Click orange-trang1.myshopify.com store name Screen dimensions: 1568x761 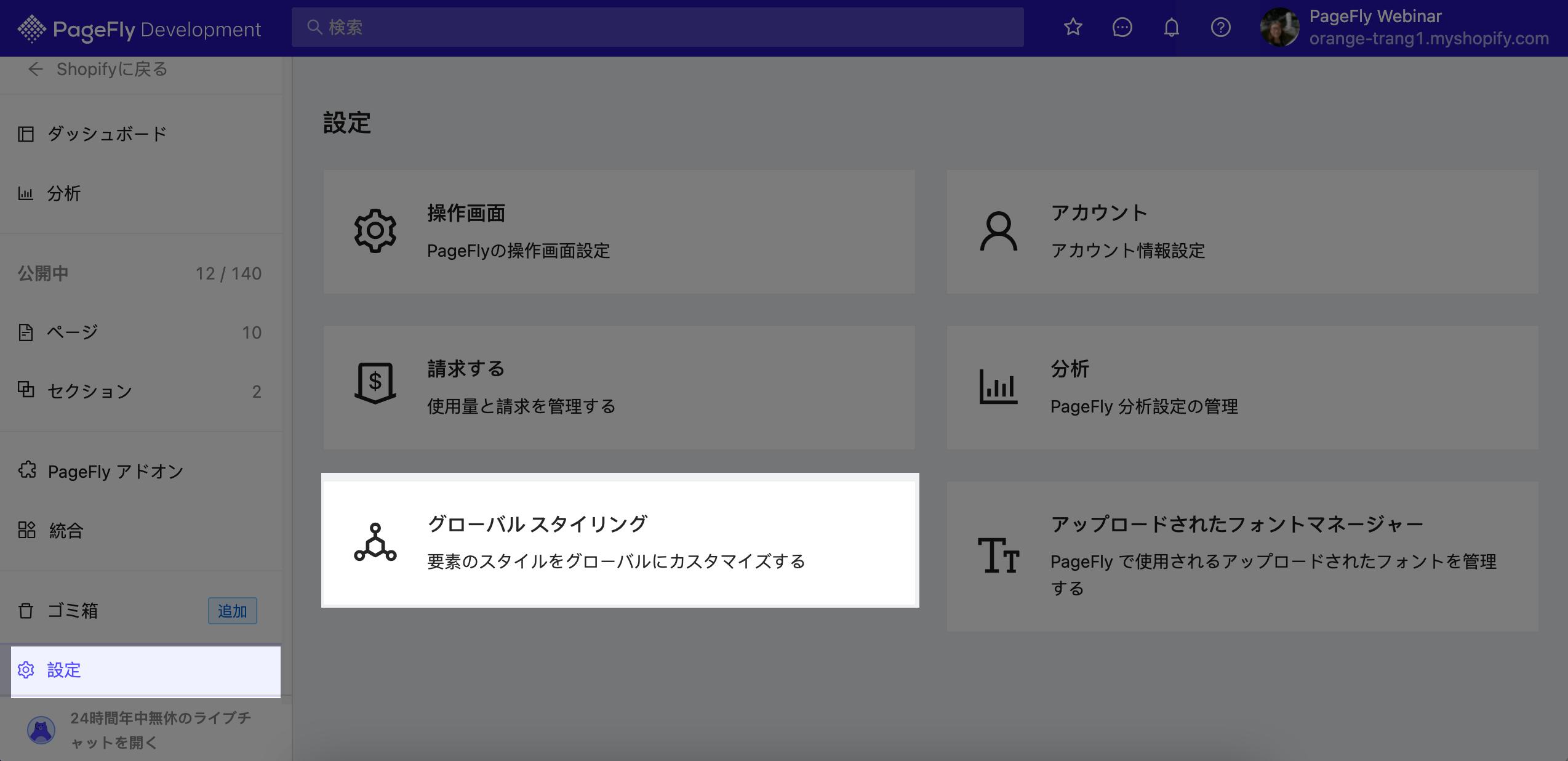[1429, 39]
